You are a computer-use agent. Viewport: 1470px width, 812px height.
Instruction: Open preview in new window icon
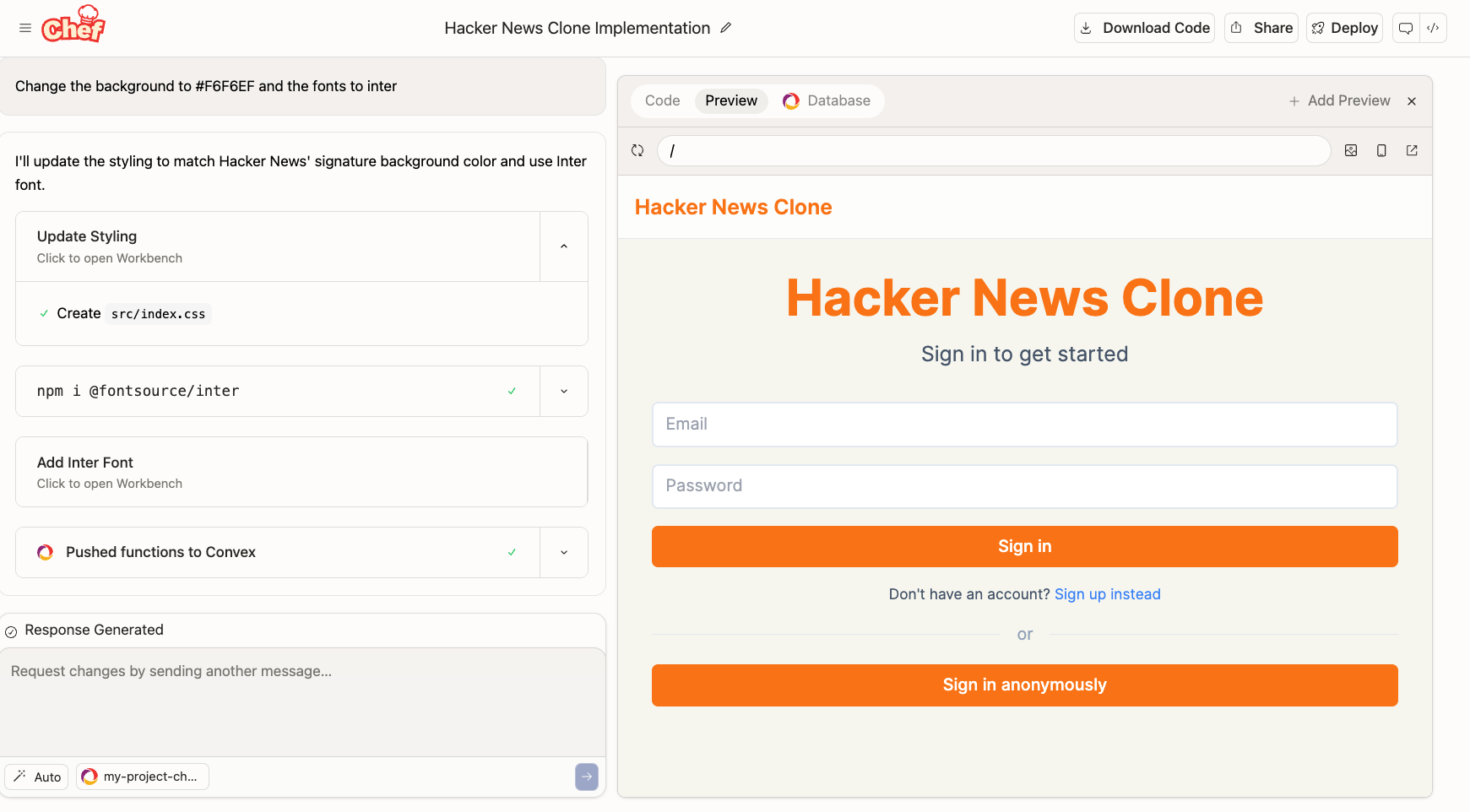[x=1412, y=150]
